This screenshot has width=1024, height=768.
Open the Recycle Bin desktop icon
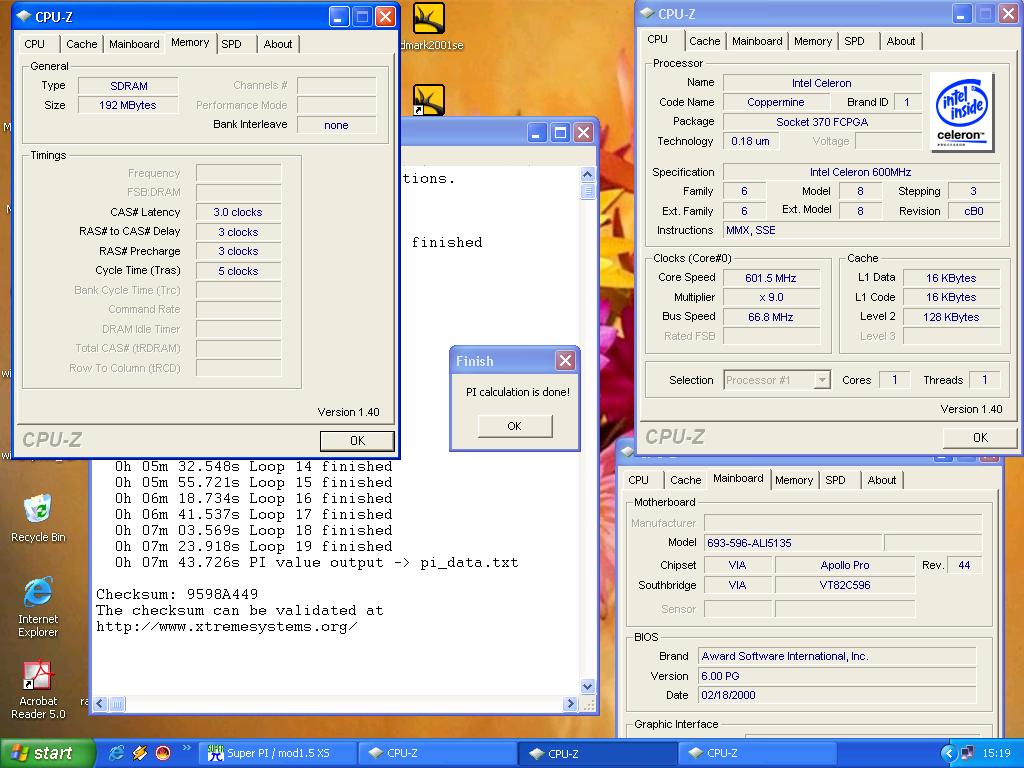(x=38, y=518)
